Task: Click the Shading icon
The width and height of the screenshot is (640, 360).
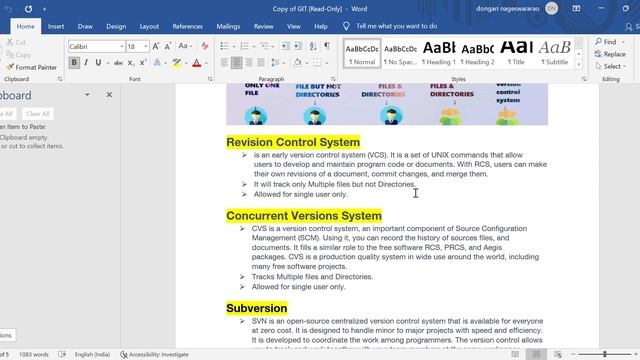Action: click(298, 62)
